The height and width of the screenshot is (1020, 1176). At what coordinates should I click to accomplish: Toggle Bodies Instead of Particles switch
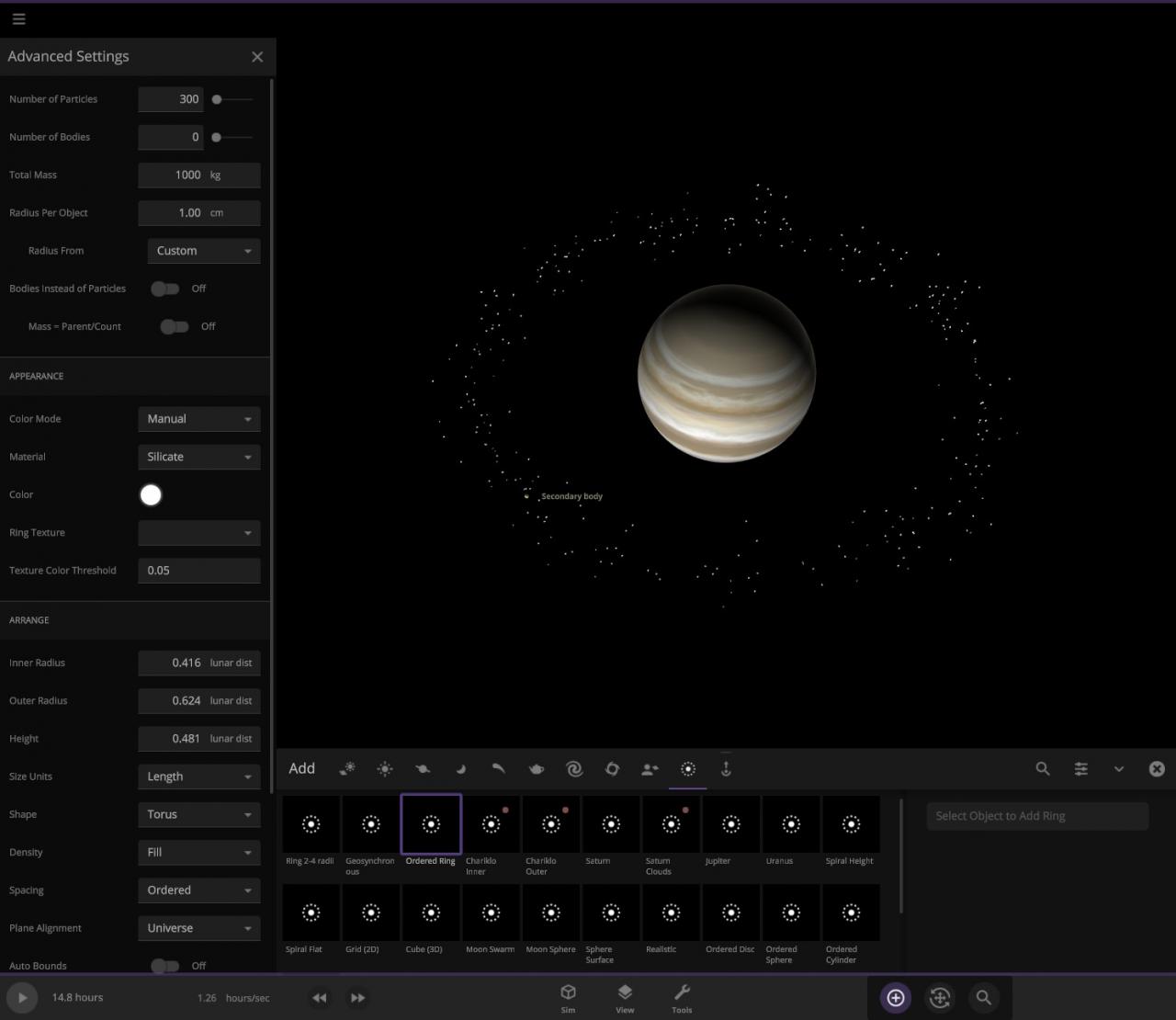point(165,289)
